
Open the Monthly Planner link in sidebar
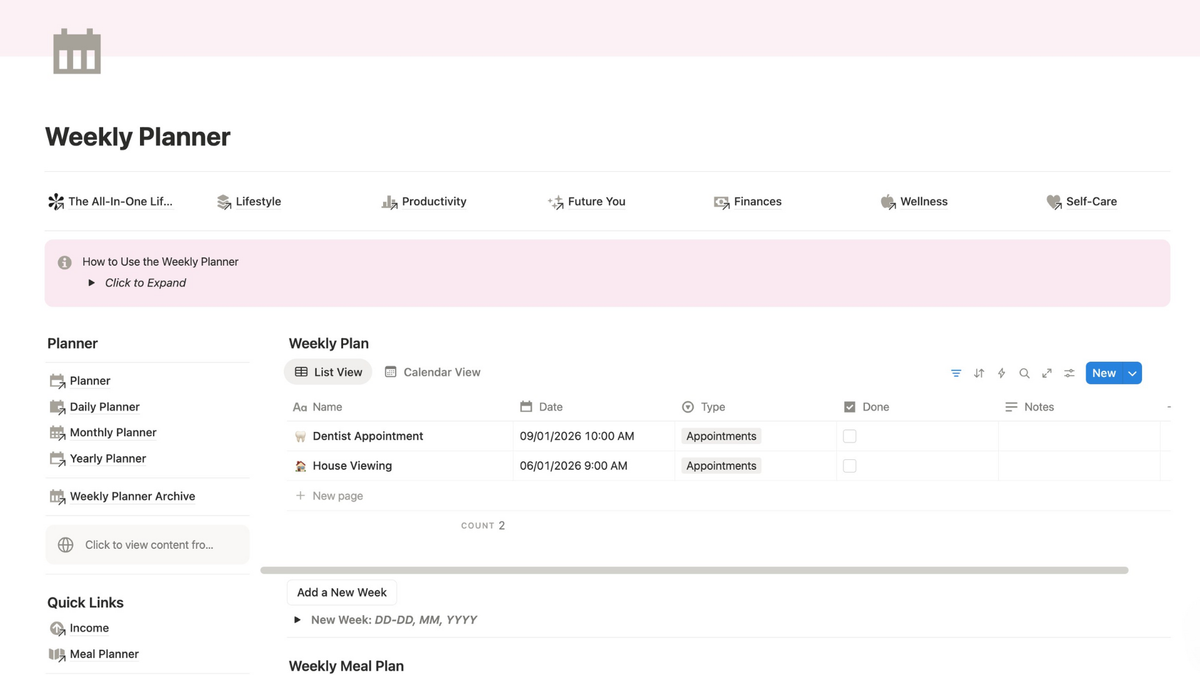click(x=112, y=433)
